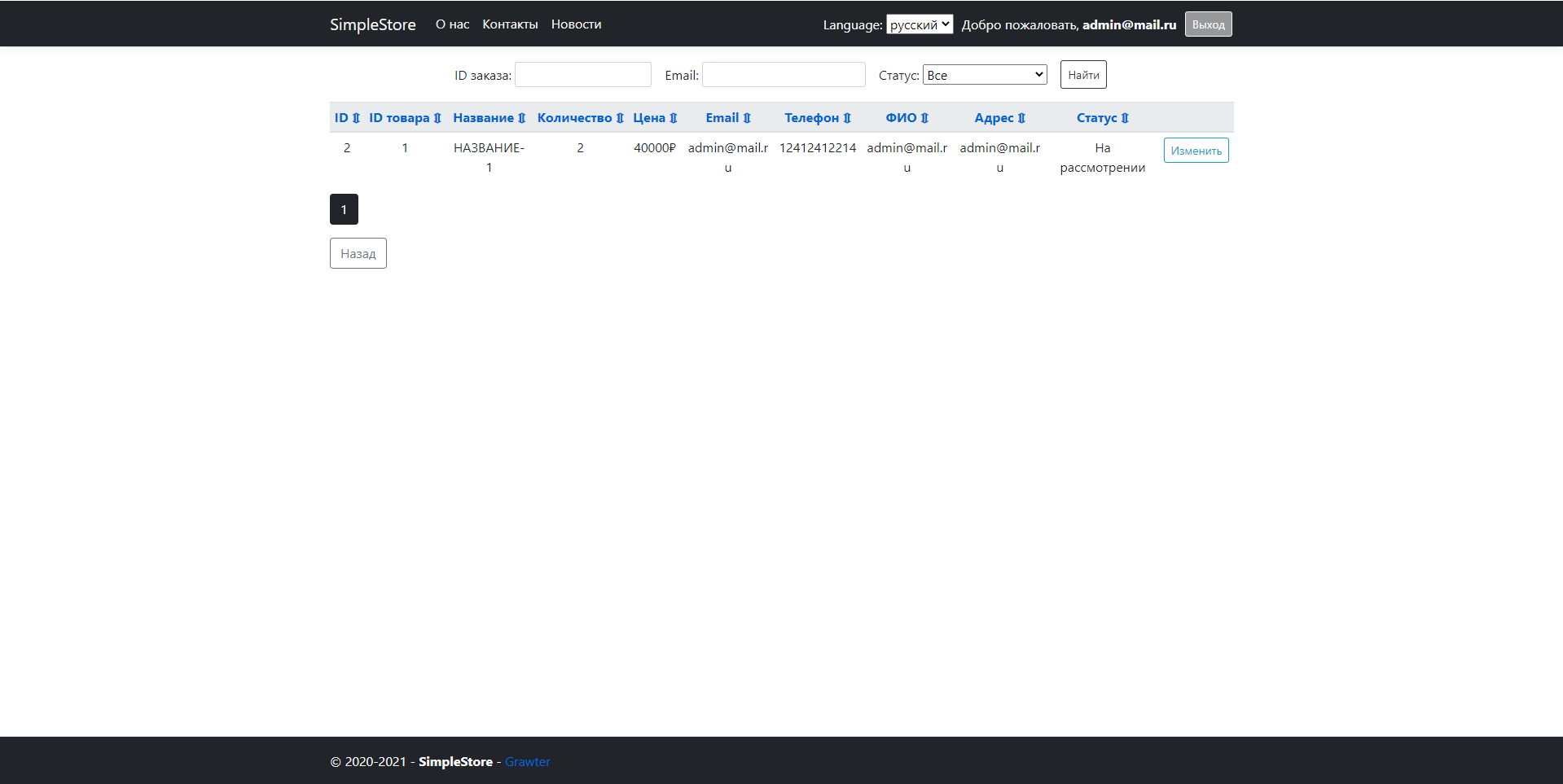Click the Назад button
The height and width of the screenshot is (784, 1563).
tap(358, 253)
